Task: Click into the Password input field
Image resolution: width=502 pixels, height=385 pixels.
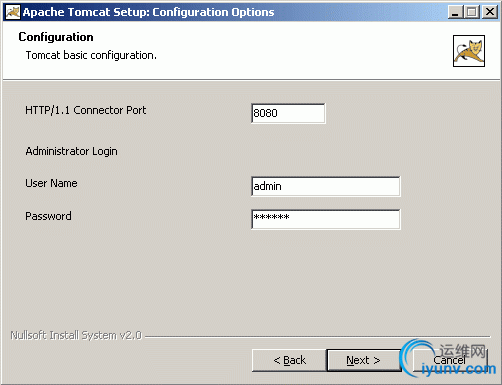Action: tap(326, 219)
